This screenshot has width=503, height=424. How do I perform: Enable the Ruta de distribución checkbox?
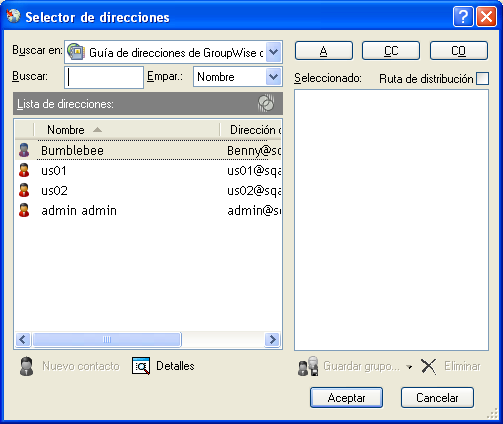[482, 79]
